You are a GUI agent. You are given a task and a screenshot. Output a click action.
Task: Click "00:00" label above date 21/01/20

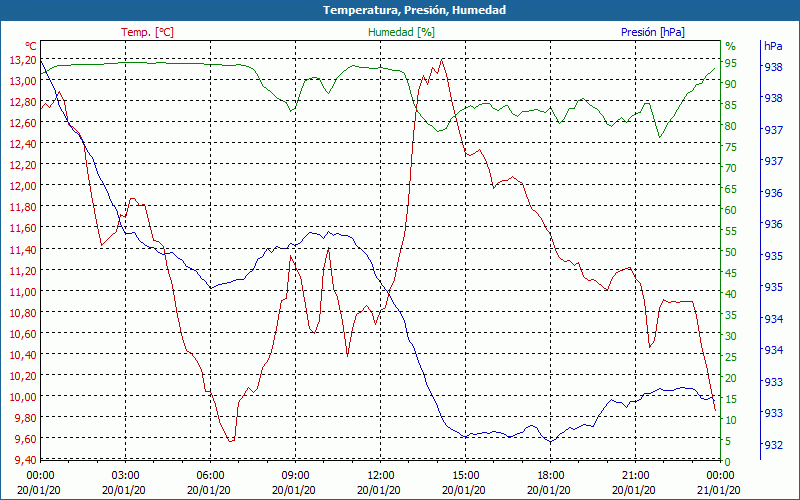[x=720, y=476]
